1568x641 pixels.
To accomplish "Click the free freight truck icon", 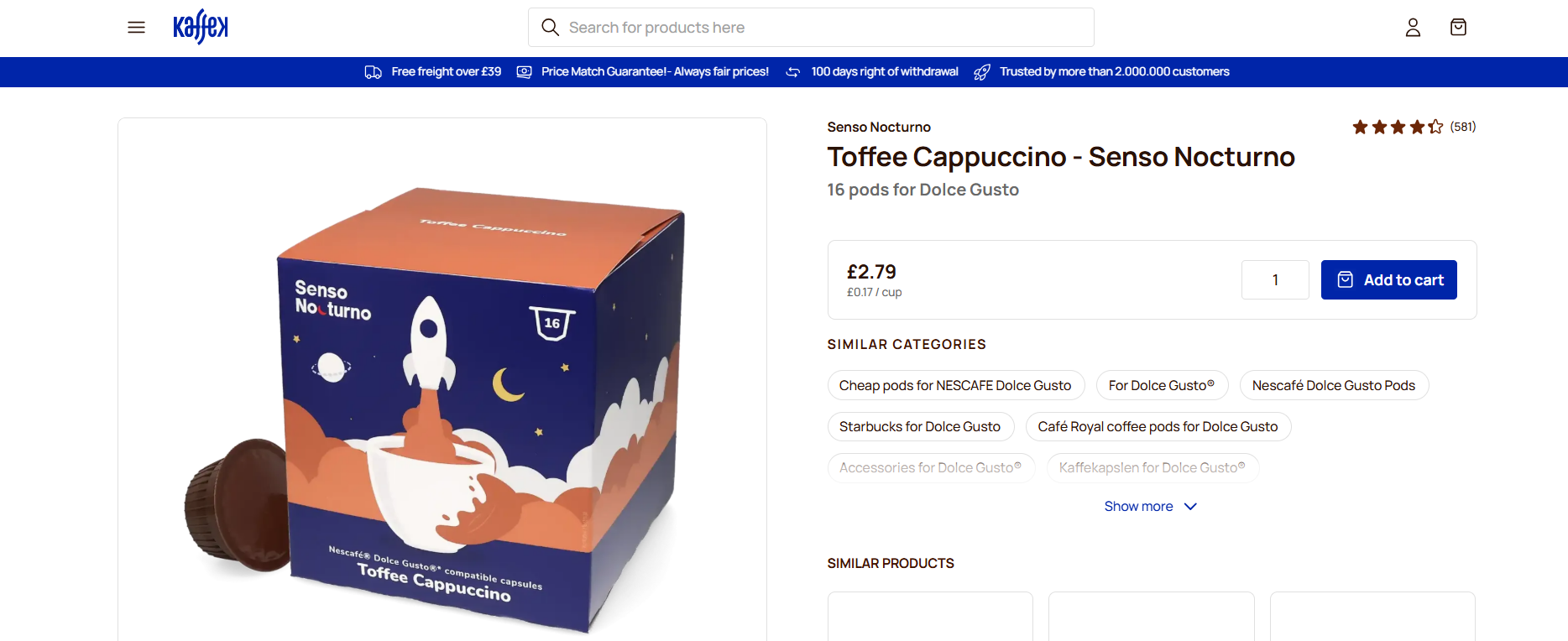I will (x=374, y=72).
